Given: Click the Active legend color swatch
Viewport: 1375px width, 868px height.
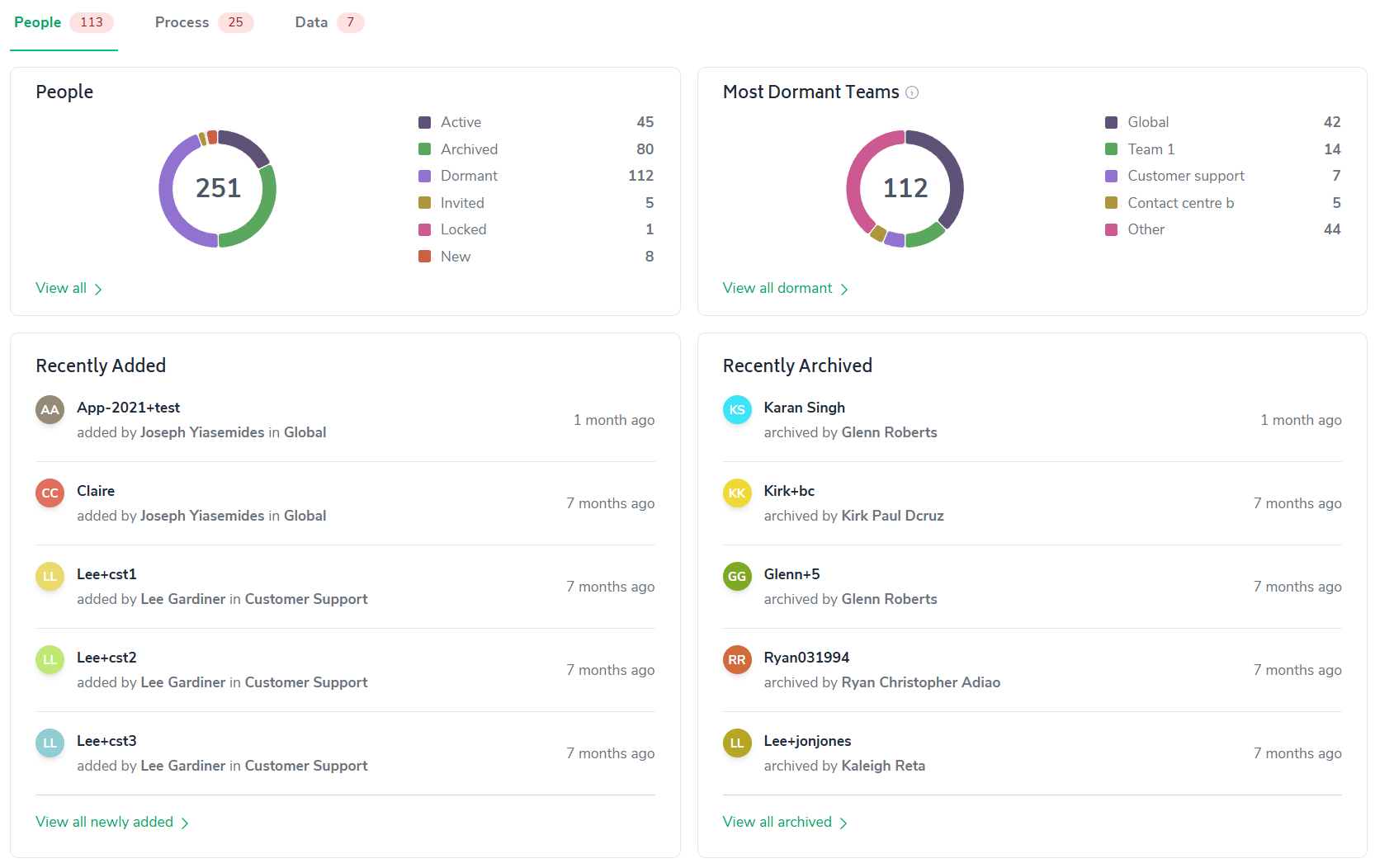Looking at the screenshot, I should point(425,122).
